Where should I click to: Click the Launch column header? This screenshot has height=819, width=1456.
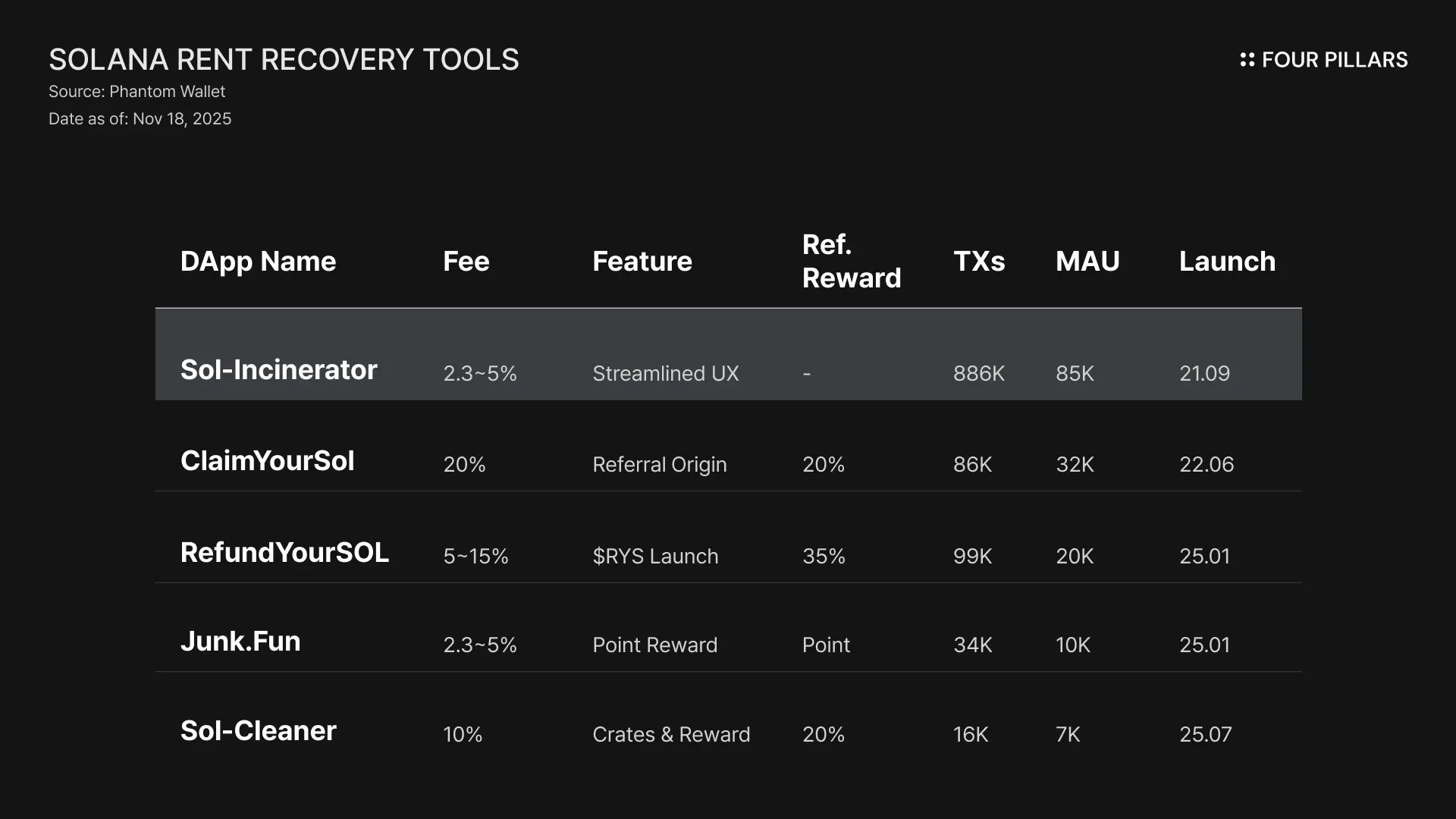click(x=1226, y=262)
